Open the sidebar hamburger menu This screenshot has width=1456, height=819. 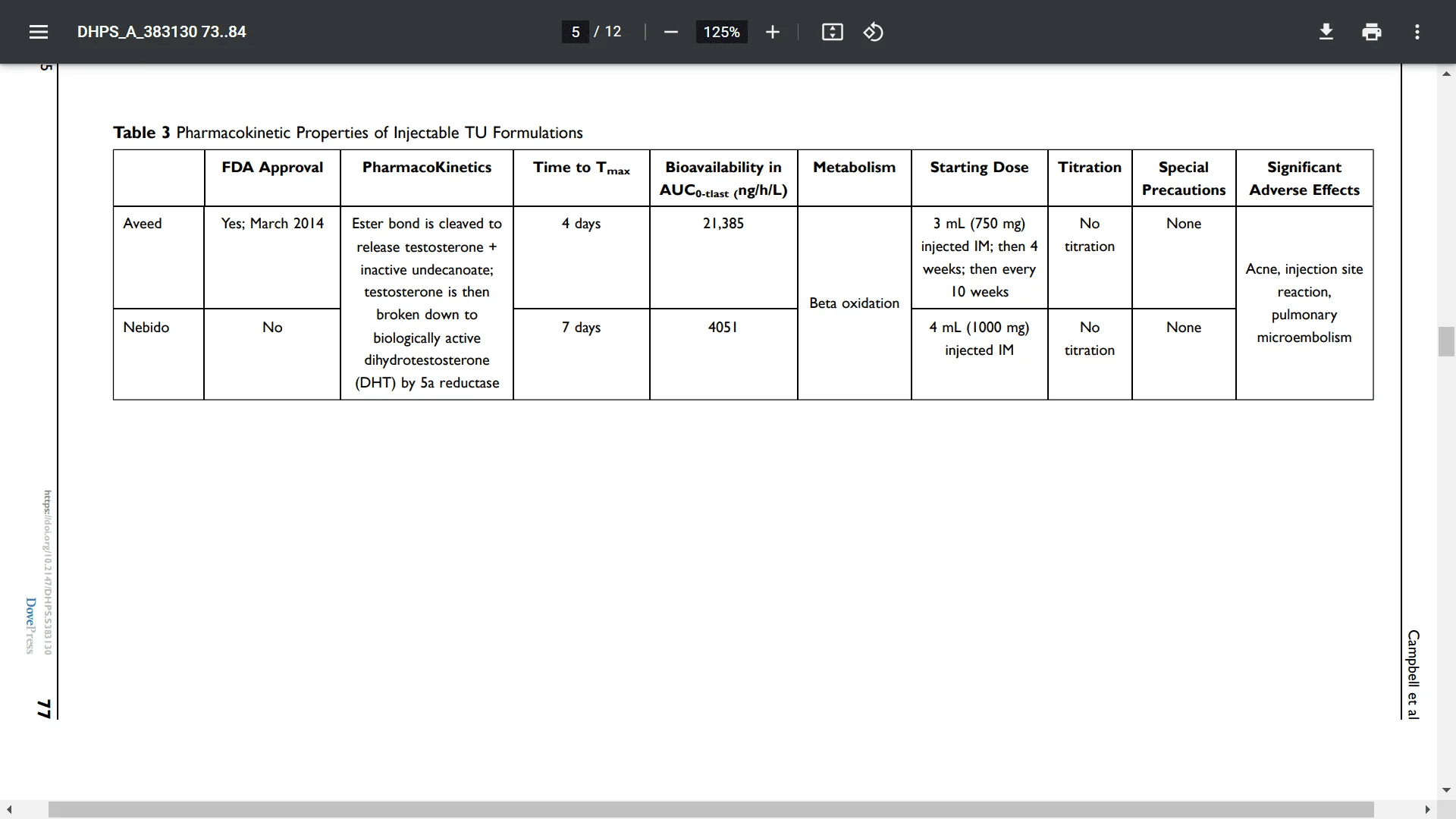click(39, 32)
